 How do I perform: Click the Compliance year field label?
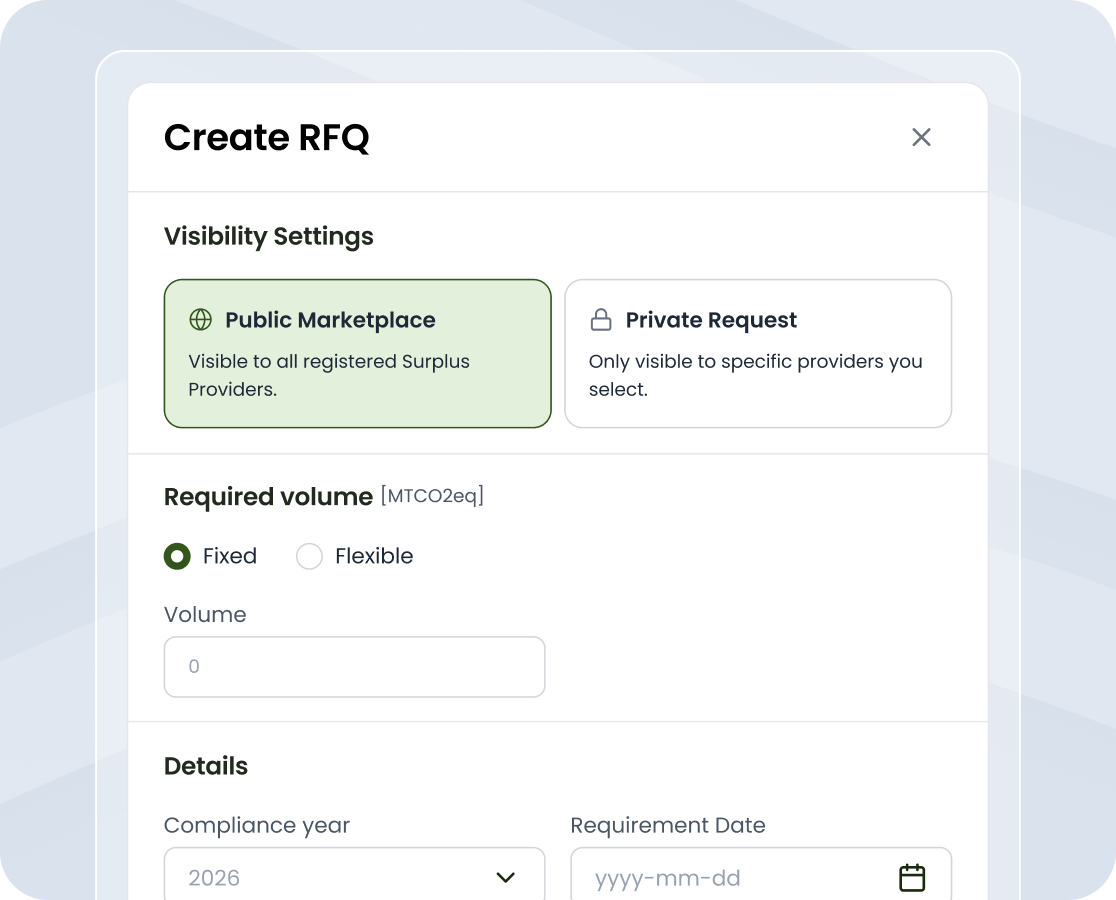pyautogui.click(x=257, y=825)
